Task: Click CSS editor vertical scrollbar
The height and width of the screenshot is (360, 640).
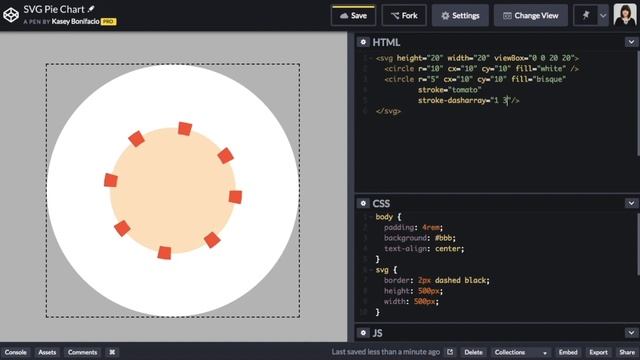Action: (x=638, y=244)
